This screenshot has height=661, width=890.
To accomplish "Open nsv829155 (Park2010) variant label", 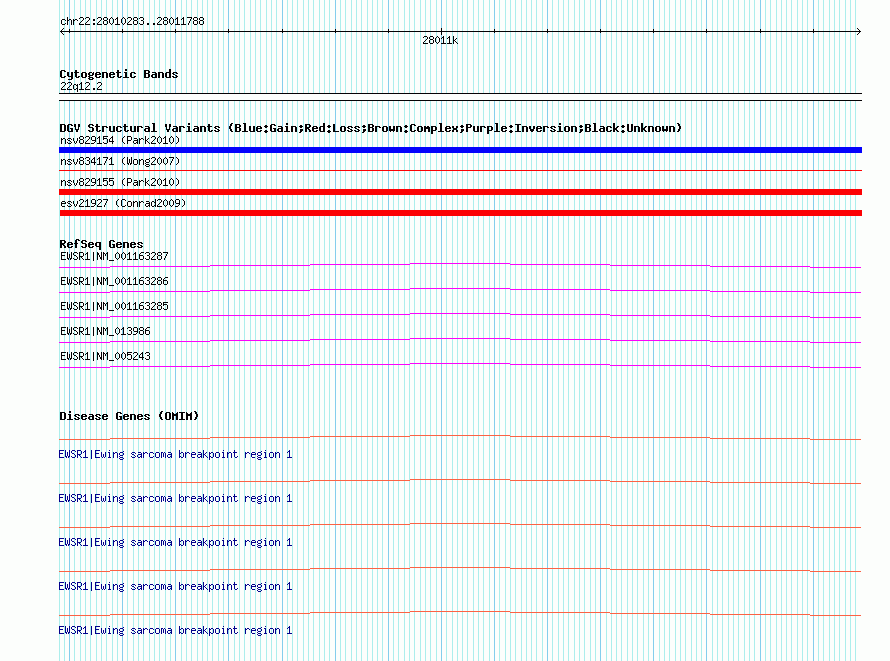I will [120, 182].
